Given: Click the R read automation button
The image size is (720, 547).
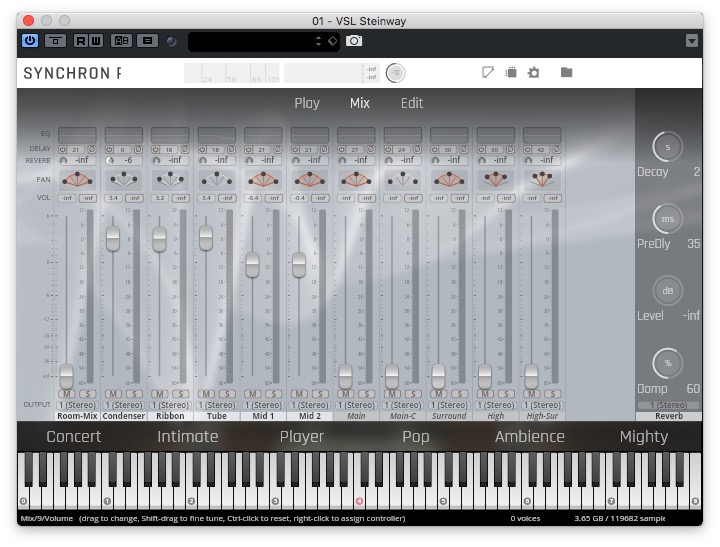Looking at the screenshot, I should pos(81,41).
